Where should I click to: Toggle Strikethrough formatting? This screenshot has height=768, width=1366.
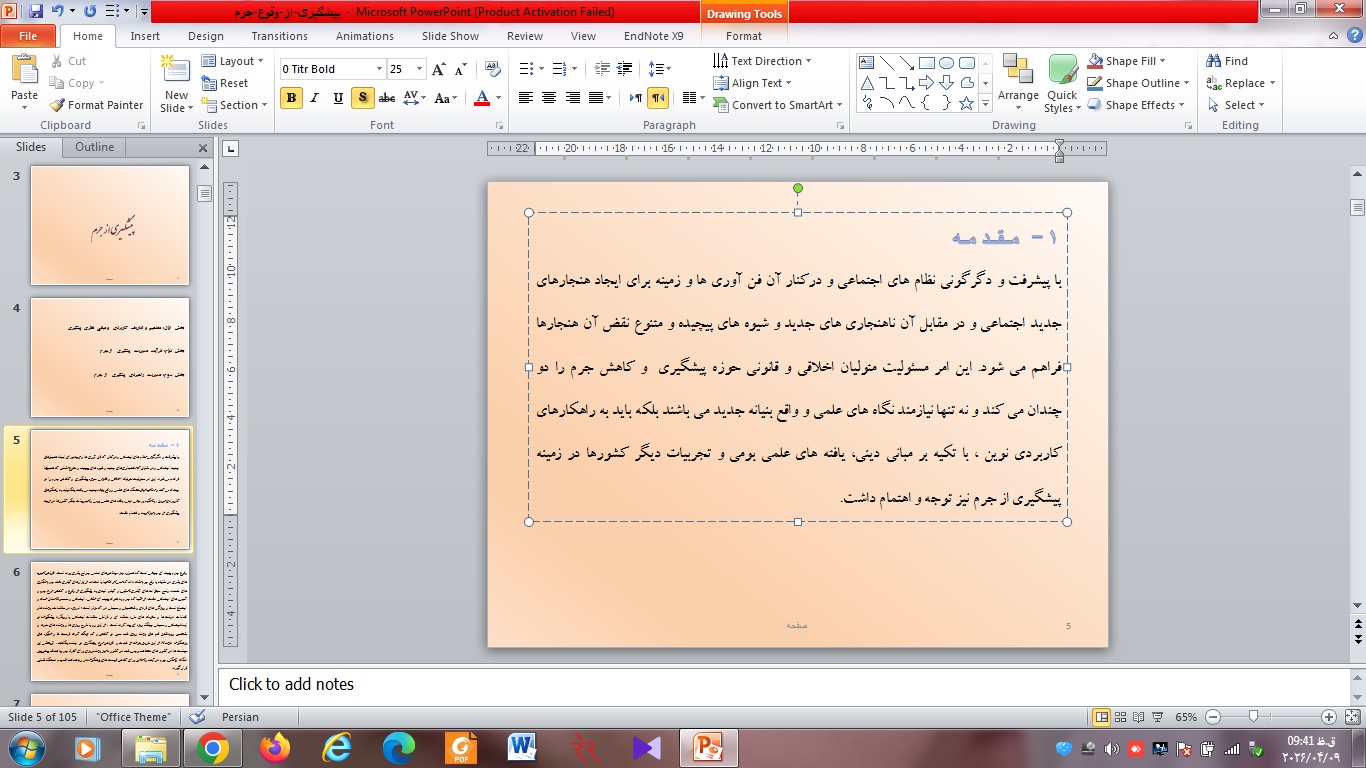387,98
